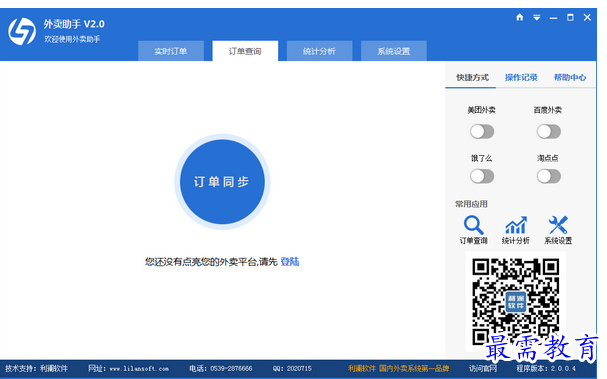Click the QR code image
The height and width of the screenshot is (379, 607).
tap(516, 302)
